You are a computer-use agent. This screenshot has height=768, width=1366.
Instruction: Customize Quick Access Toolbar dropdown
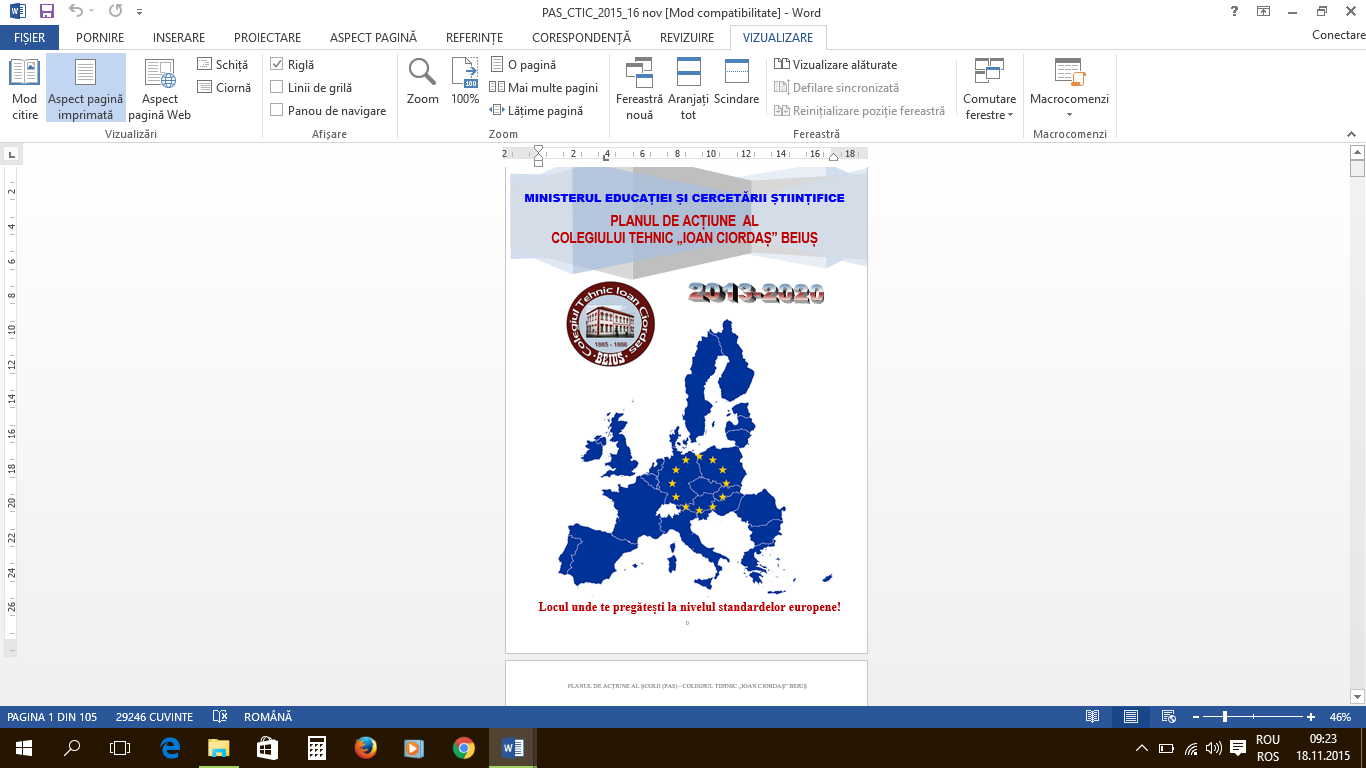click(x=138, y=13)
